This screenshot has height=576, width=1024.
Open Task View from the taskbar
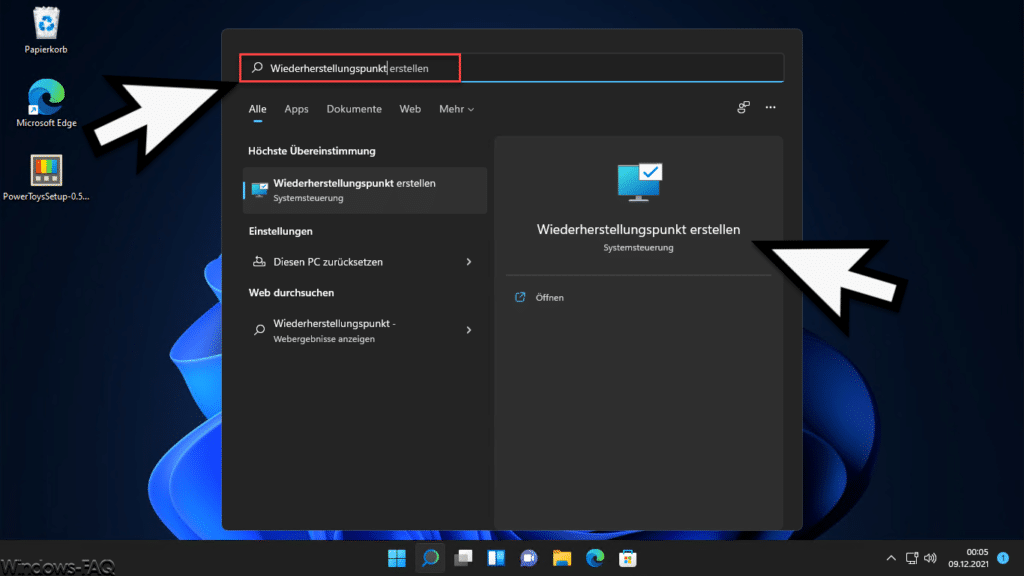[x=463, y=558]
